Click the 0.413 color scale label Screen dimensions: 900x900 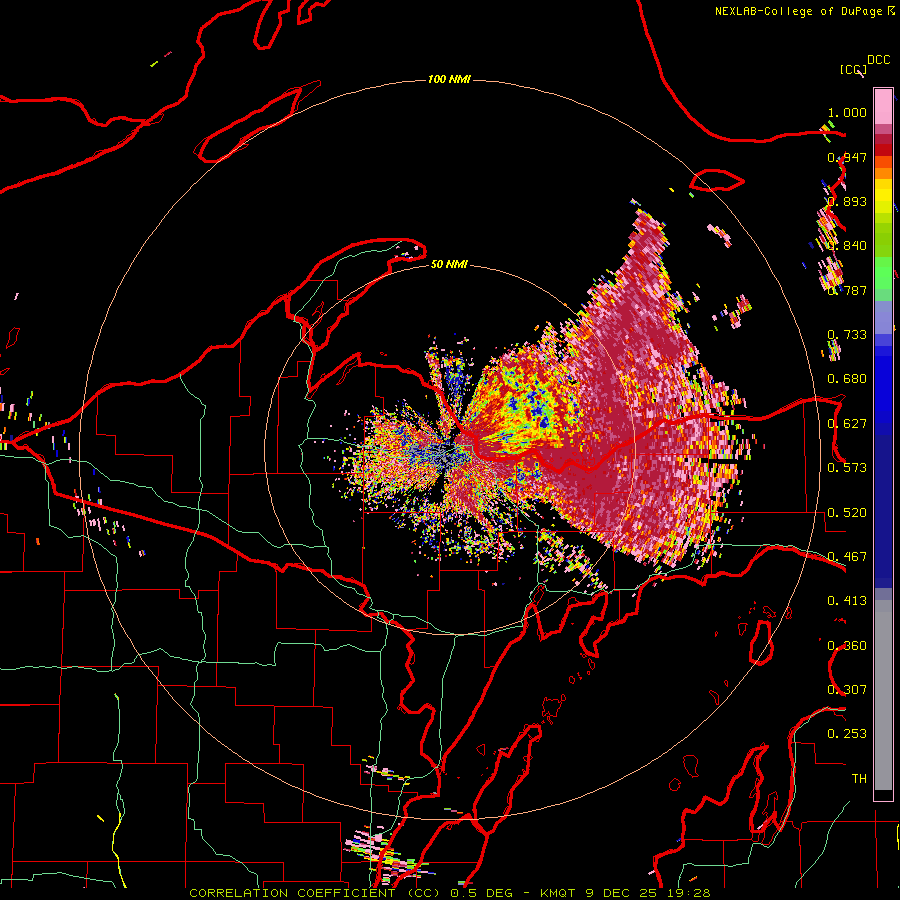click(847, 601)
